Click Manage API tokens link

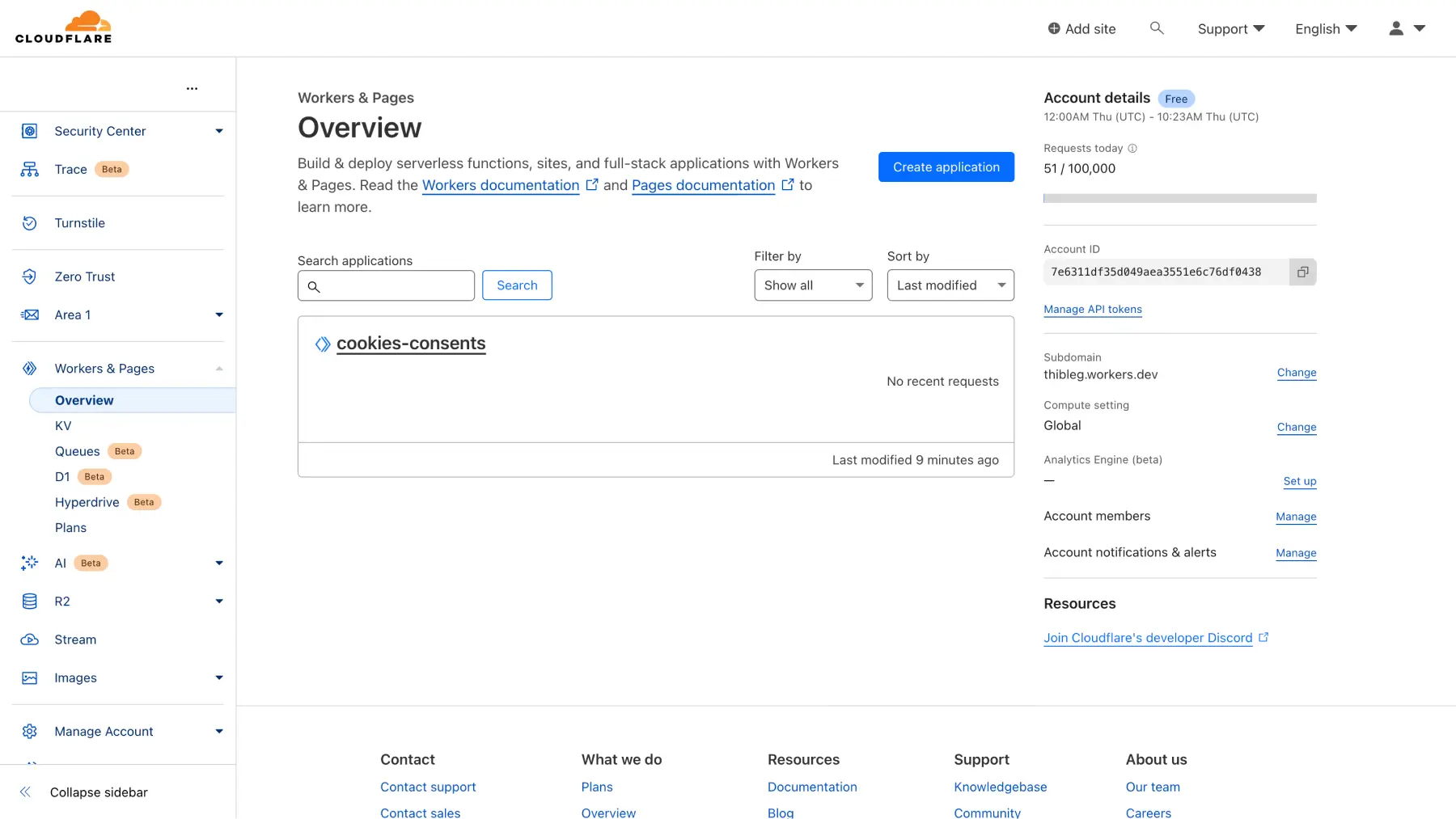tap(1093, 309)
